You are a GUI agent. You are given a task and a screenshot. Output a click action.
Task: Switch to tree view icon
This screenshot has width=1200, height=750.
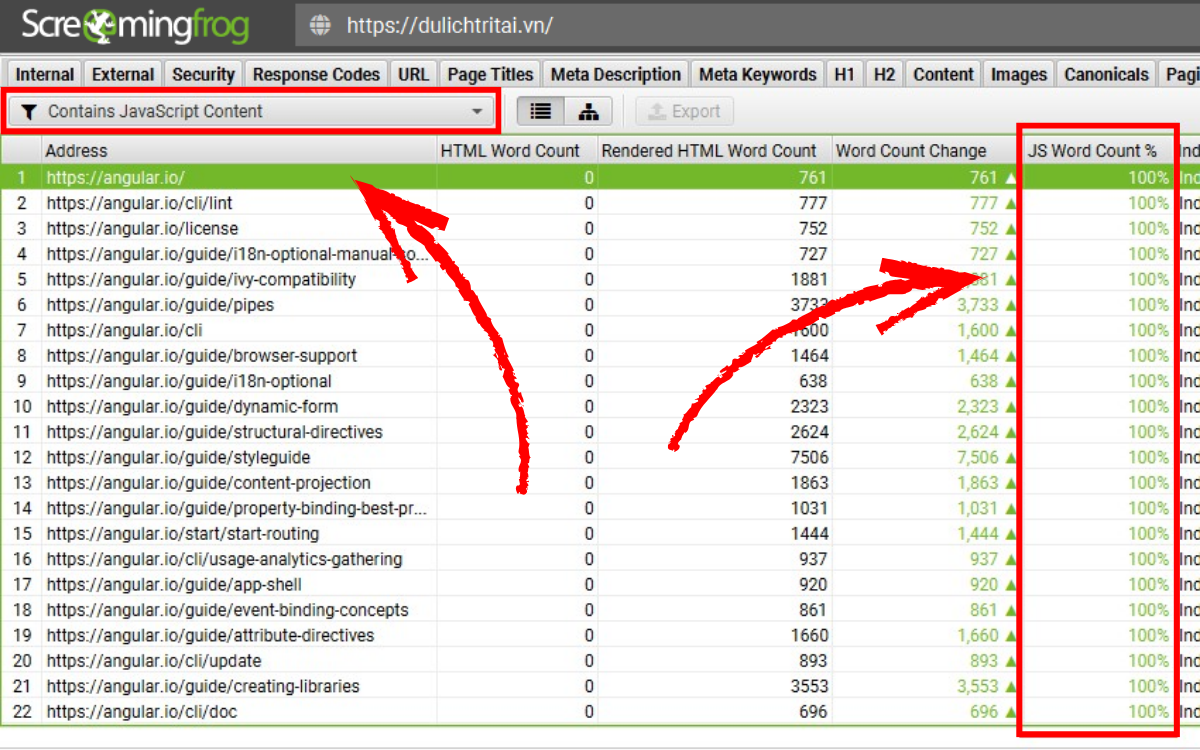point(588,111)
